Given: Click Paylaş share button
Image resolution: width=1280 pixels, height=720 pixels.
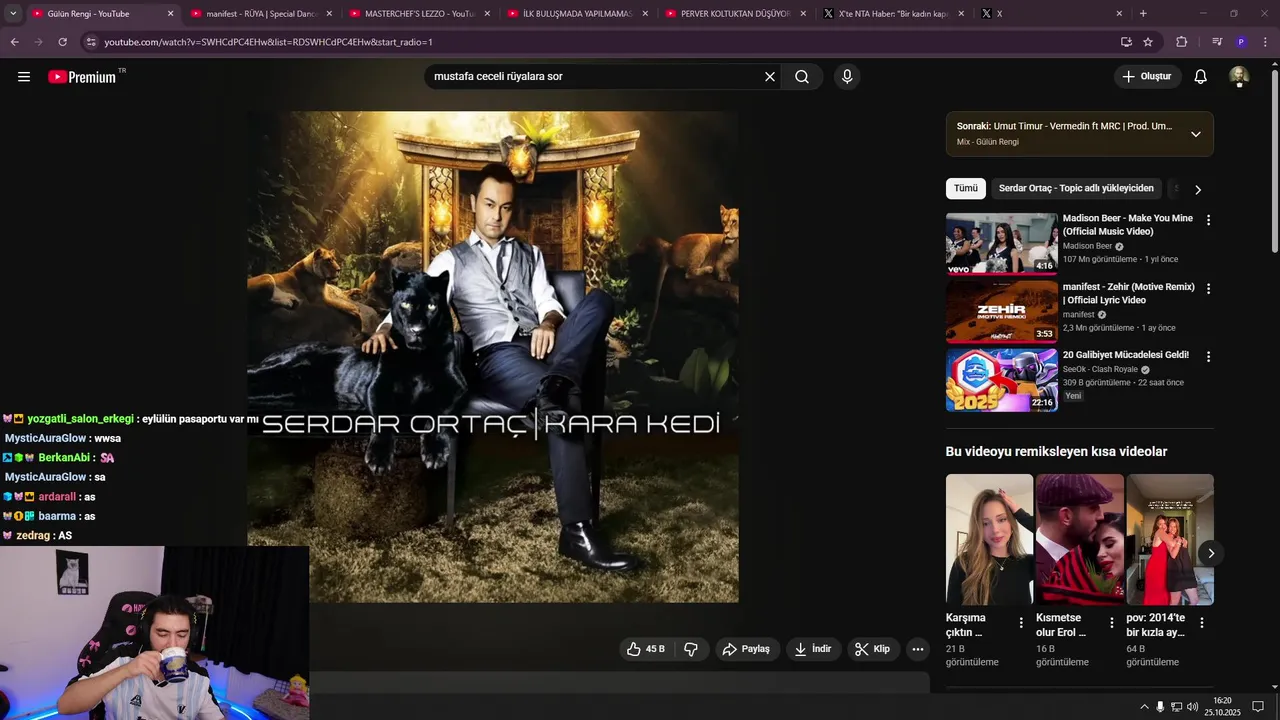Looking at the screenshot, I should click(746, 649).
